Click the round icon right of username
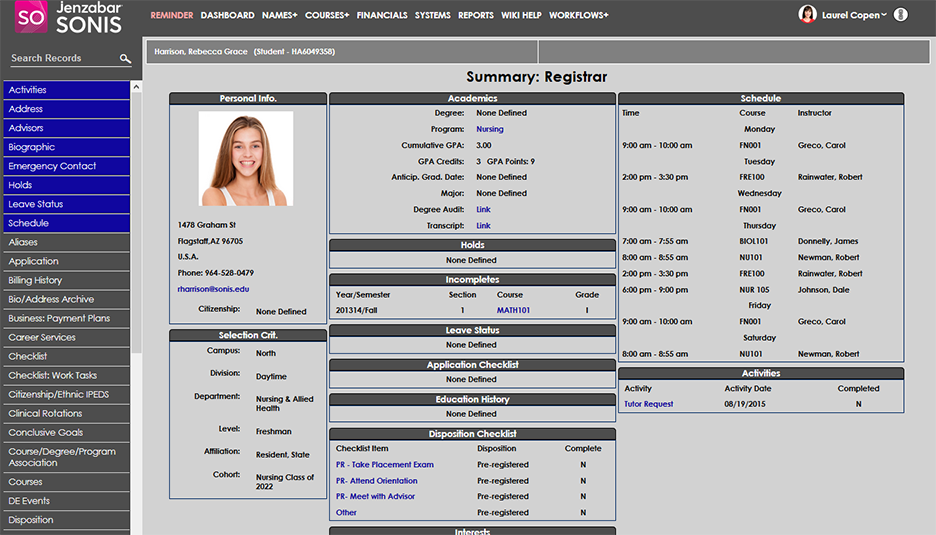This screenshot has height=535, width=936. [x=900, y=15]
